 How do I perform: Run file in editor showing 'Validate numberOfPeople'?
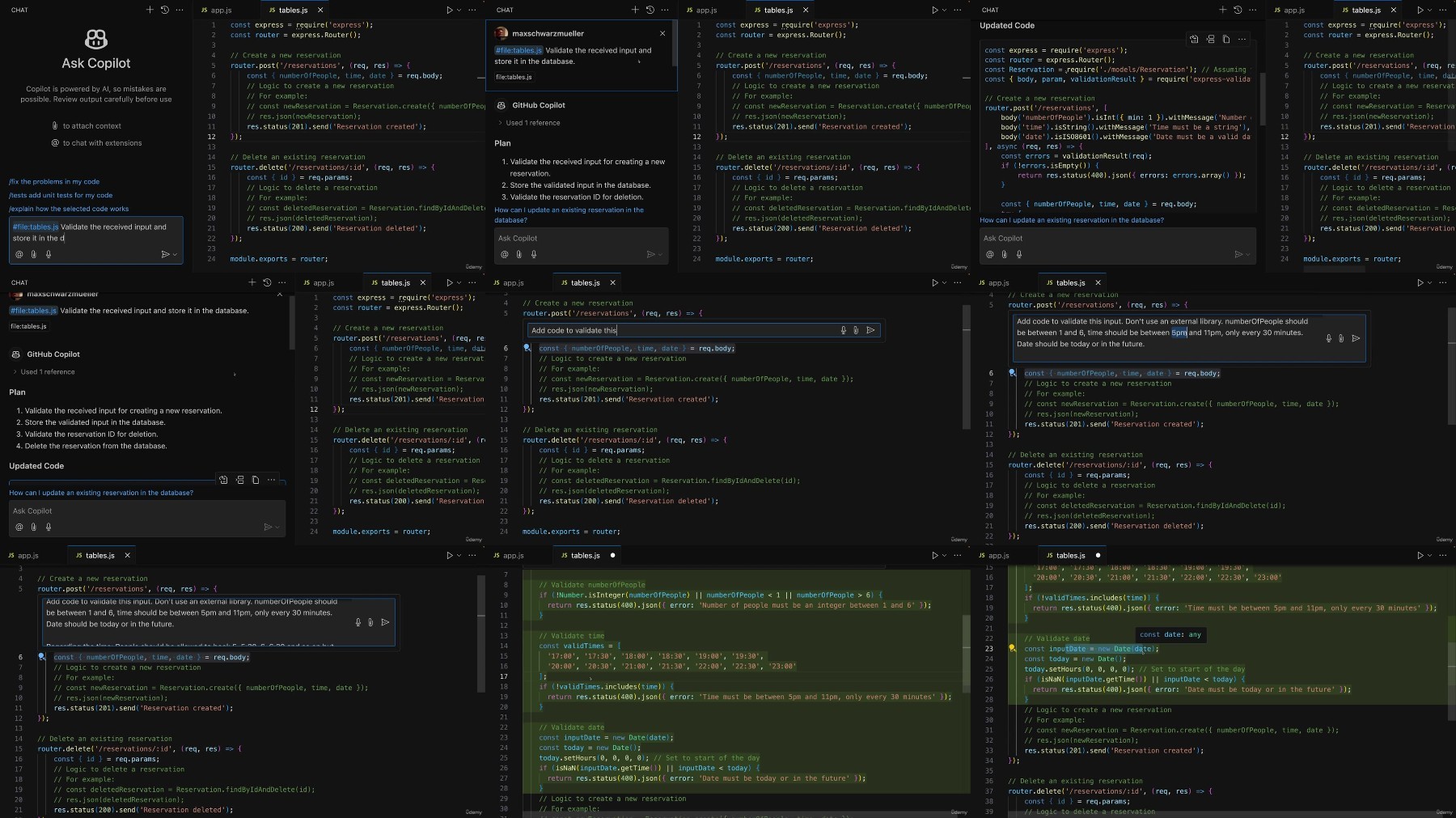click(x=935, y=555)
